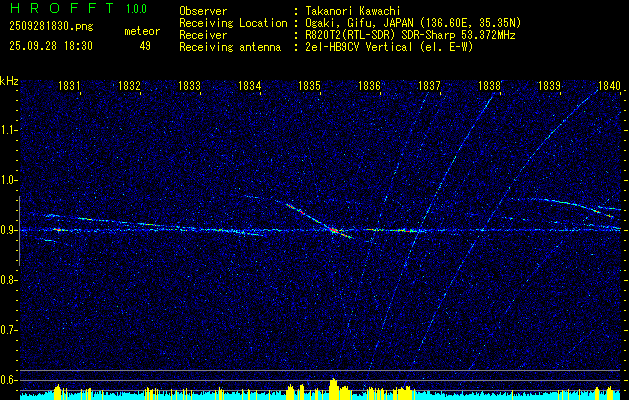This screenshot has height=400, width=629.
Task: Click time marker 1839
Action: coord(549,86)
